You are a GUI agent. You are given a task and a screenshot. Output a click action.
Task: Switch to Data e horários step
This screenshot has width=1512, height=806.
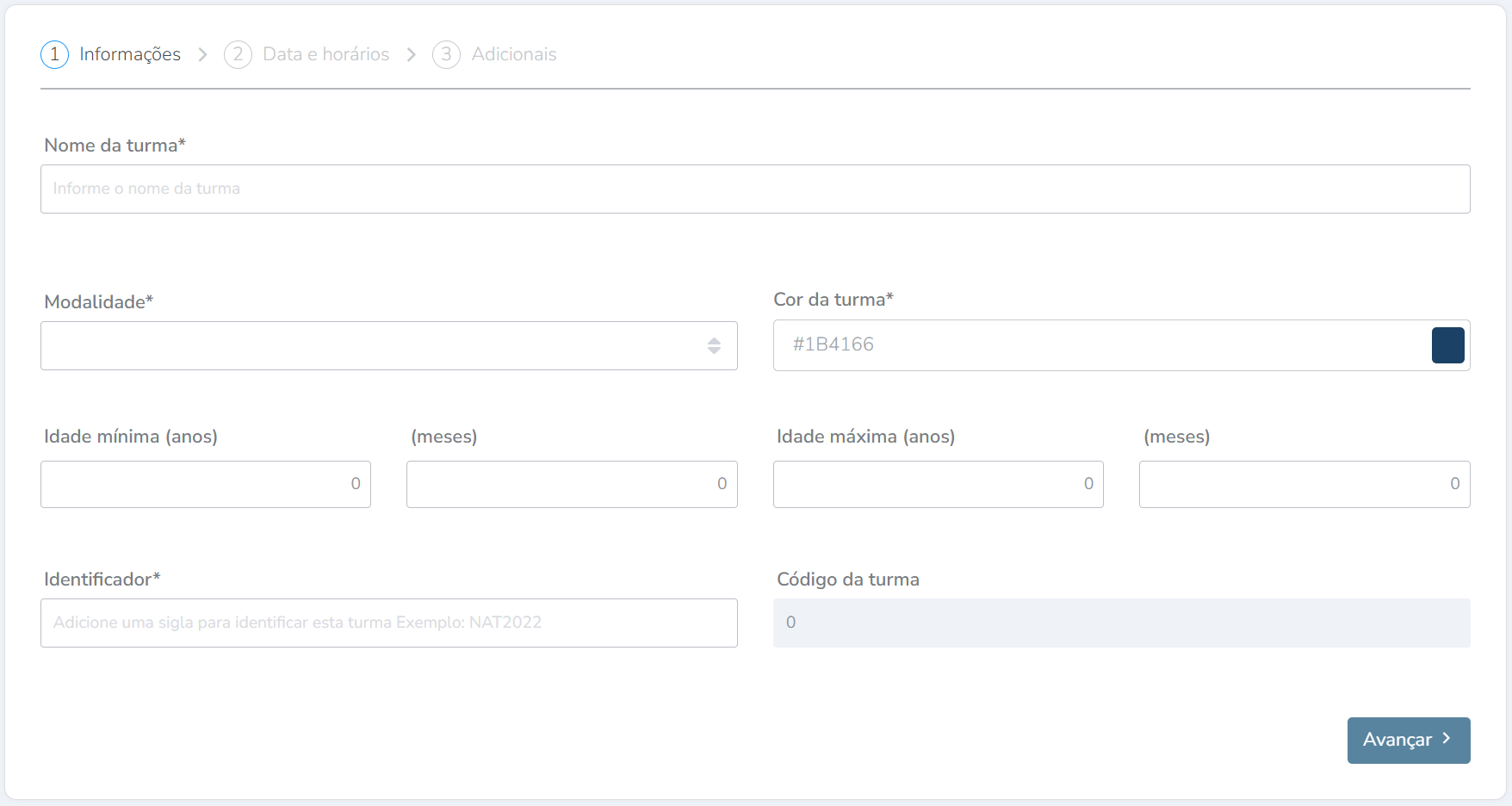coord(325,54)
